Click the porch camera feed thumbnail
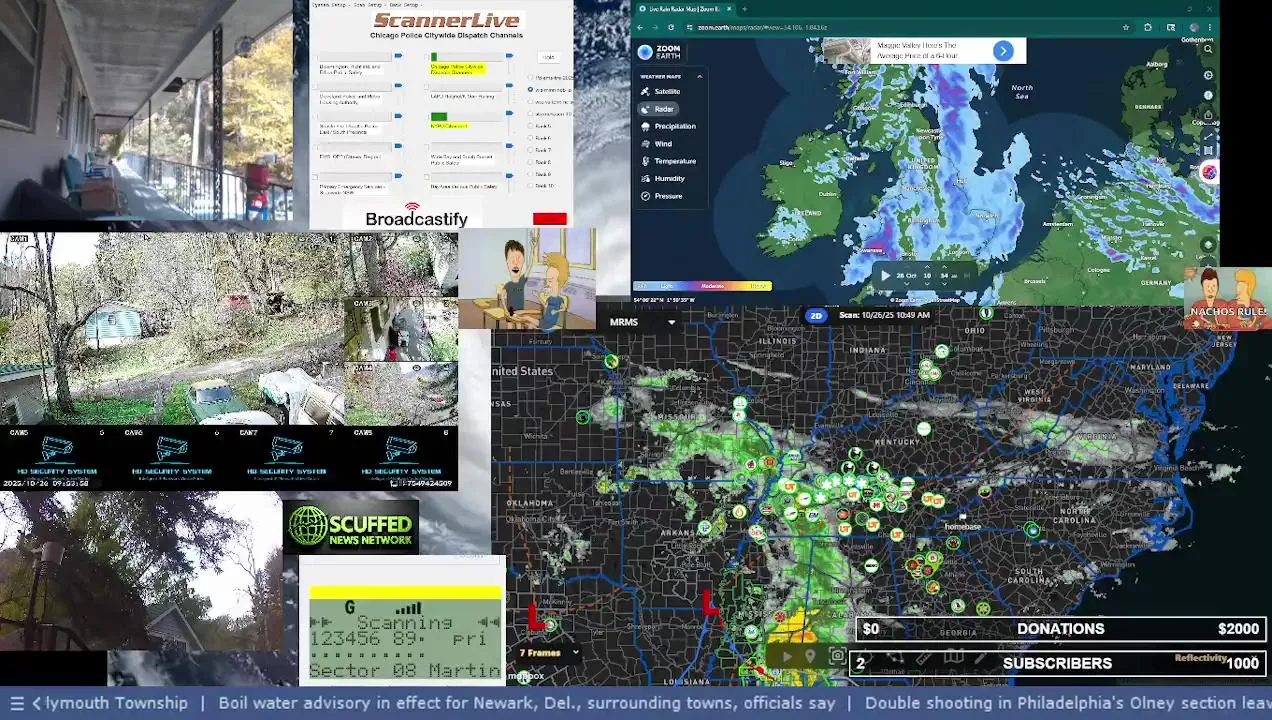This screenshot has width=1272, height=720. [x=146, y=110]
